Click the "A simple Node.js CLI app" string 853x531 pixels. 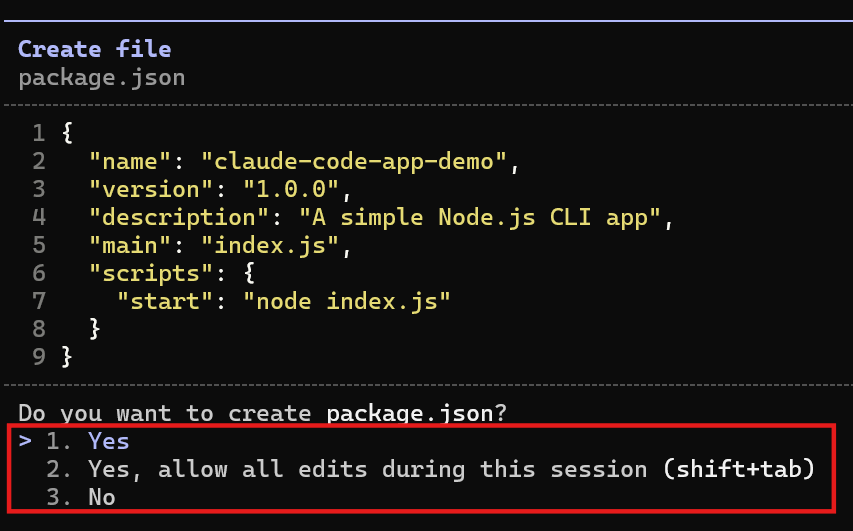[x=480, y=218]
